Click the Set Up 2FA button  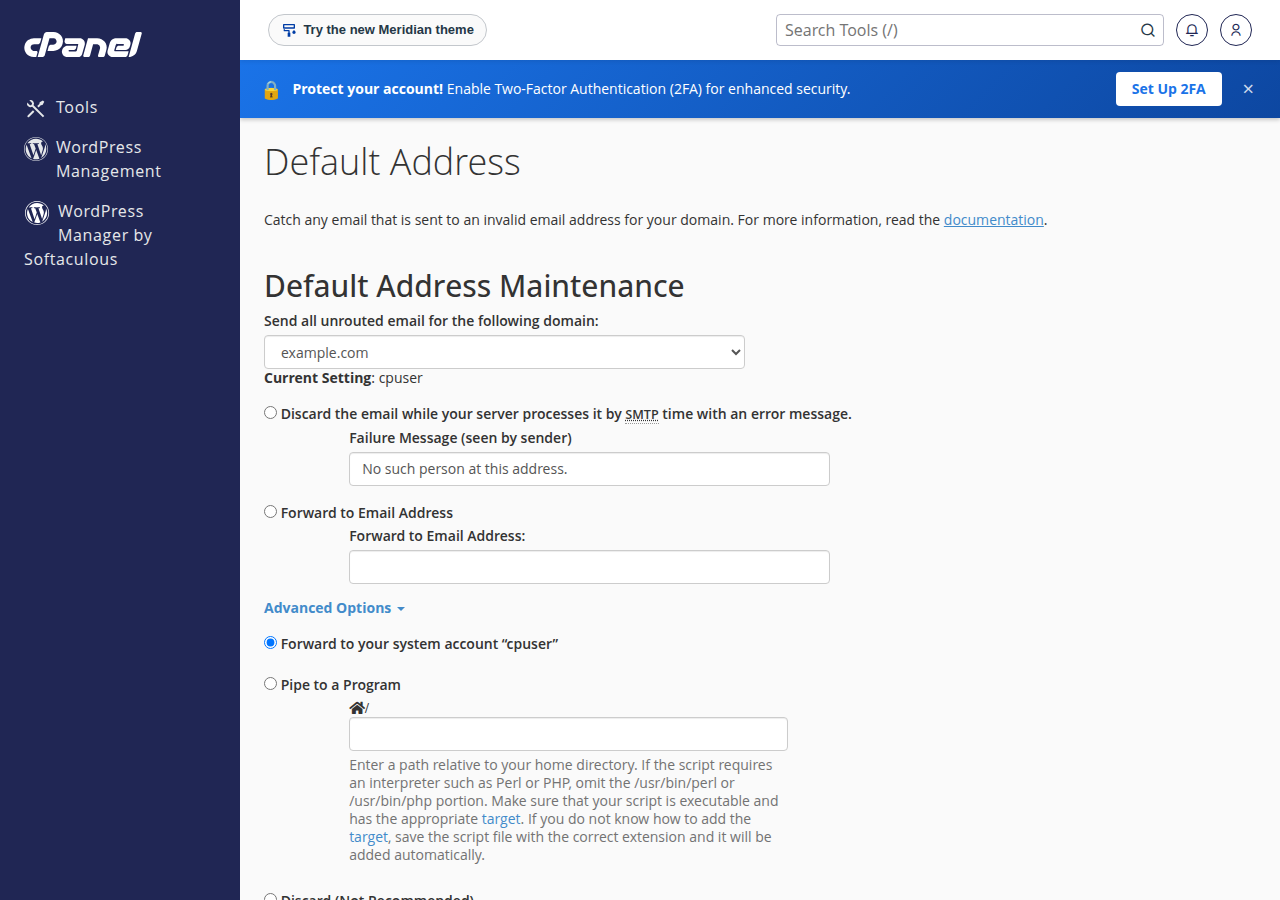point(1169,89)
